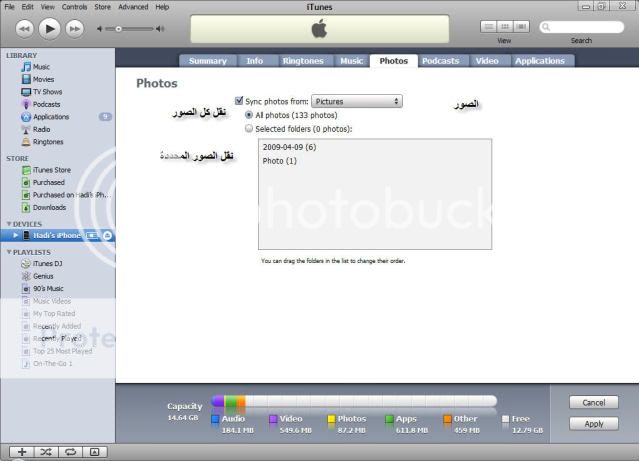
Task: Open Movies library in sidebar
Action: (x=43, y=79)
